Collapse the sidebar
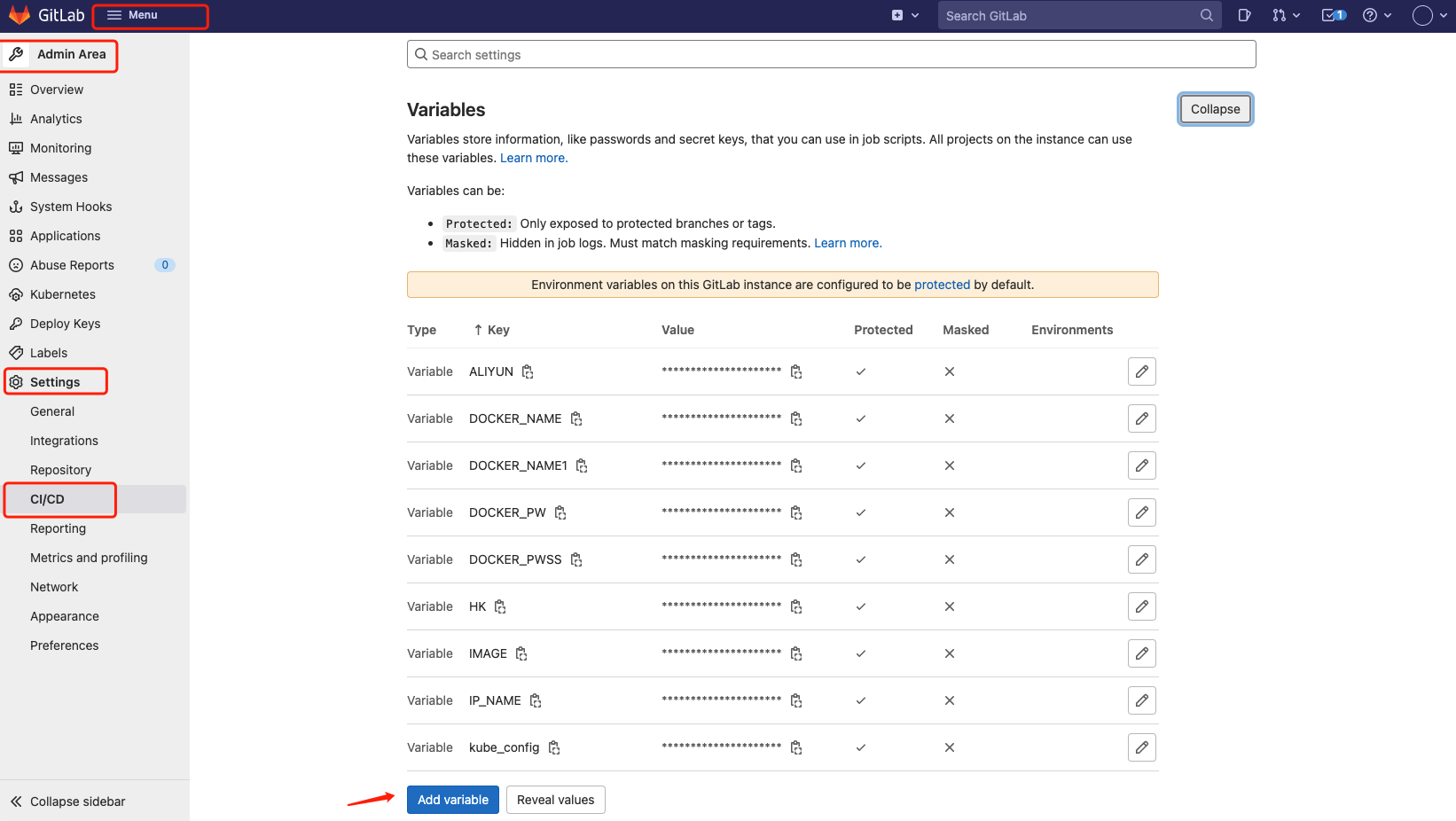 pyautogui.click(x=68, y=801)
